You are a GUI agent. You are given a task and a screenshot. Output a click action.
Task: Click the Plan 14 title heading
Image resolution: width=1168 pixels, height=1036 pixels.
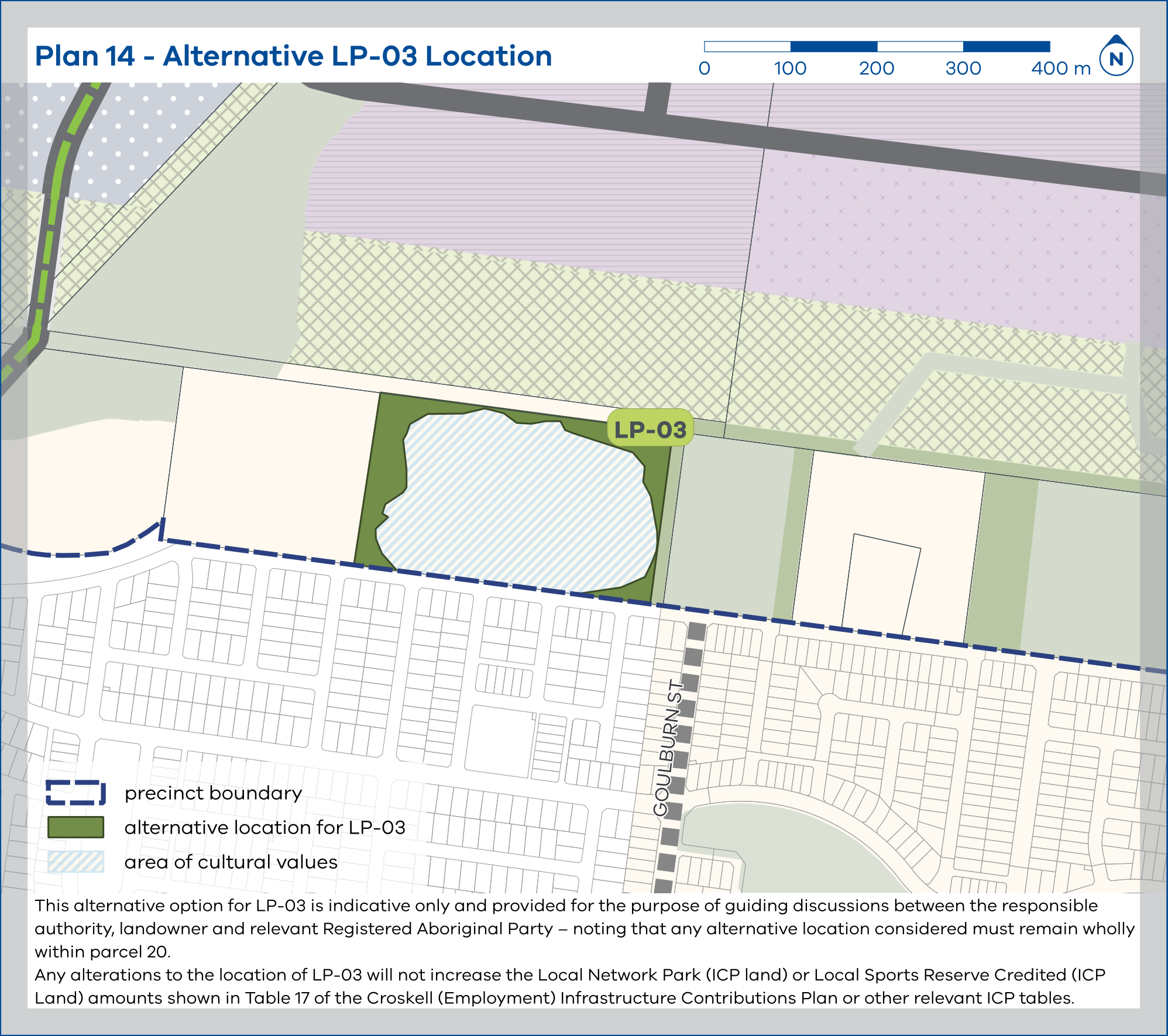(x=293, y=56)
